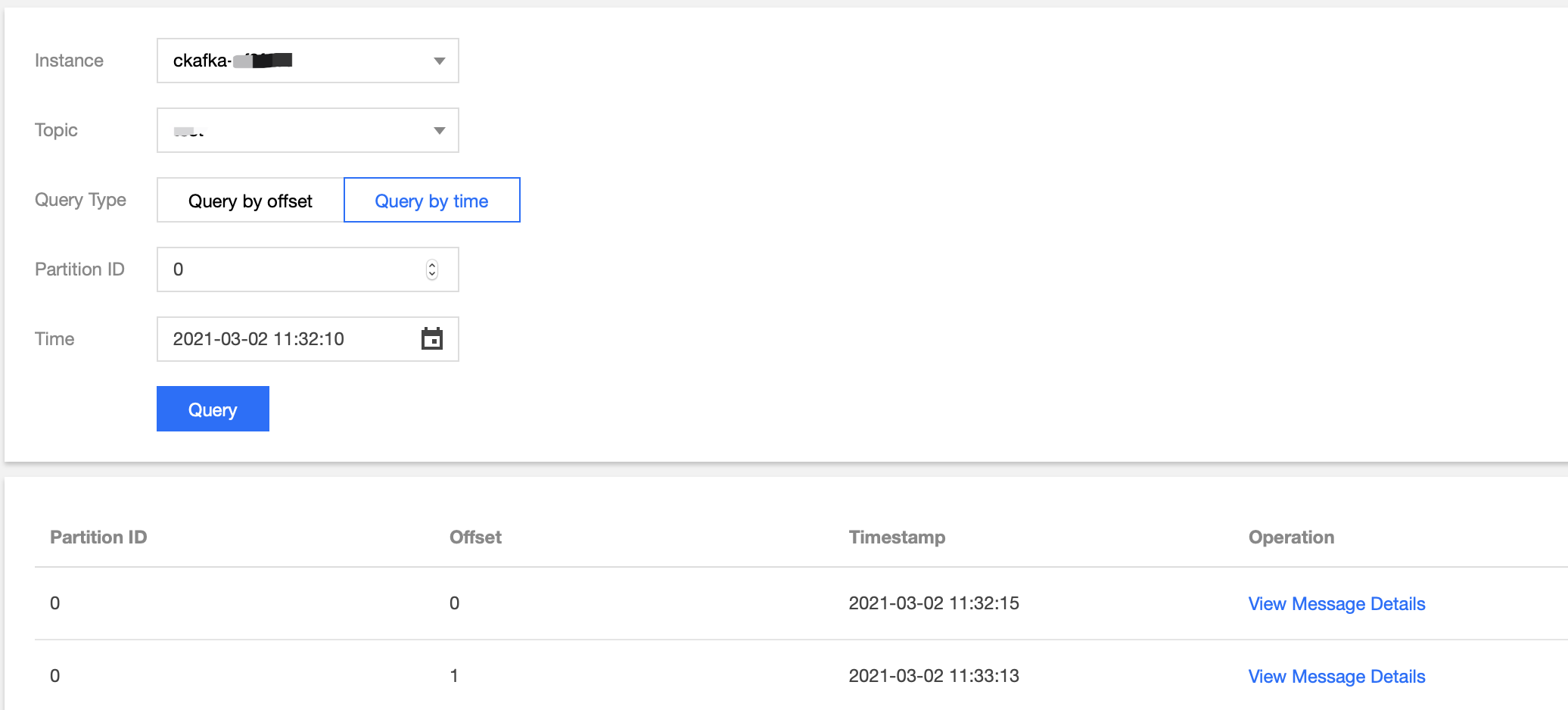
Task: Open the calendar picker icon
Action: (x=431, y=338)
